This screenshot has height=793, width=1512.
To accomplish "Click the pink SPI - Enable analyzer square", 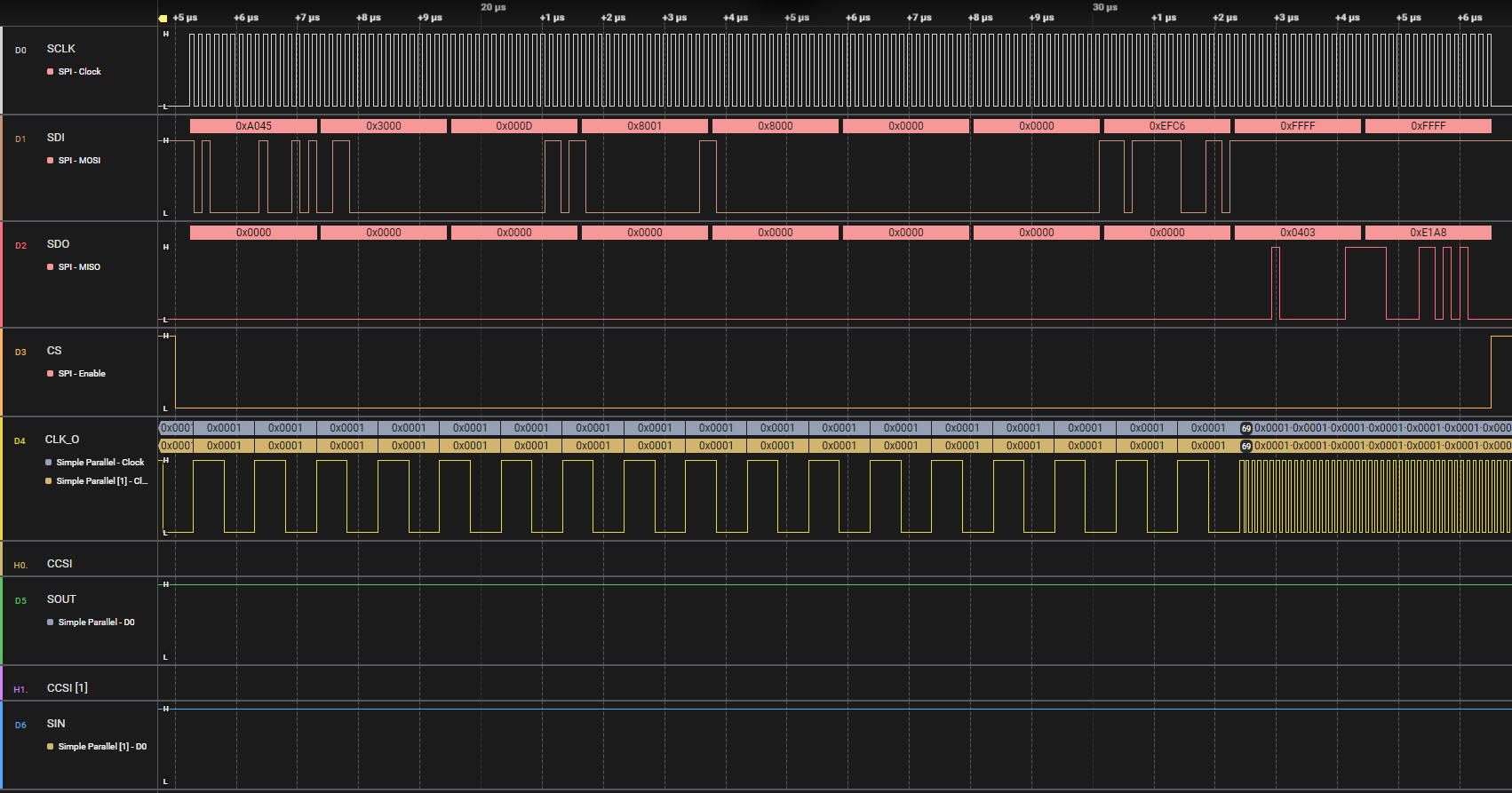I will click(x=51, y=374).
